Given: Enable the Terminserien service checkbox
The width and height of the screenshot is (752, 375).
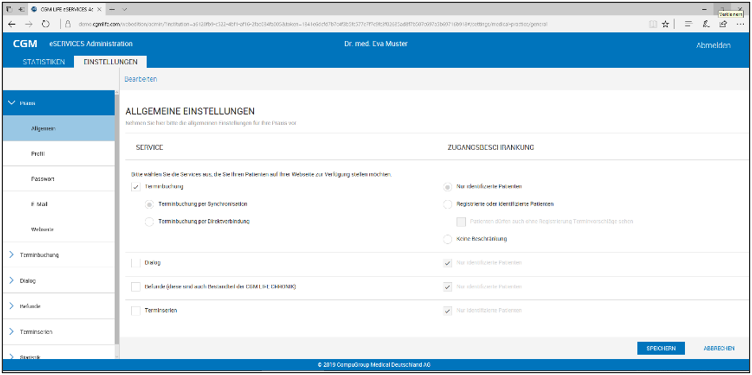Looking at the screenshot, I should coord(136,311).
